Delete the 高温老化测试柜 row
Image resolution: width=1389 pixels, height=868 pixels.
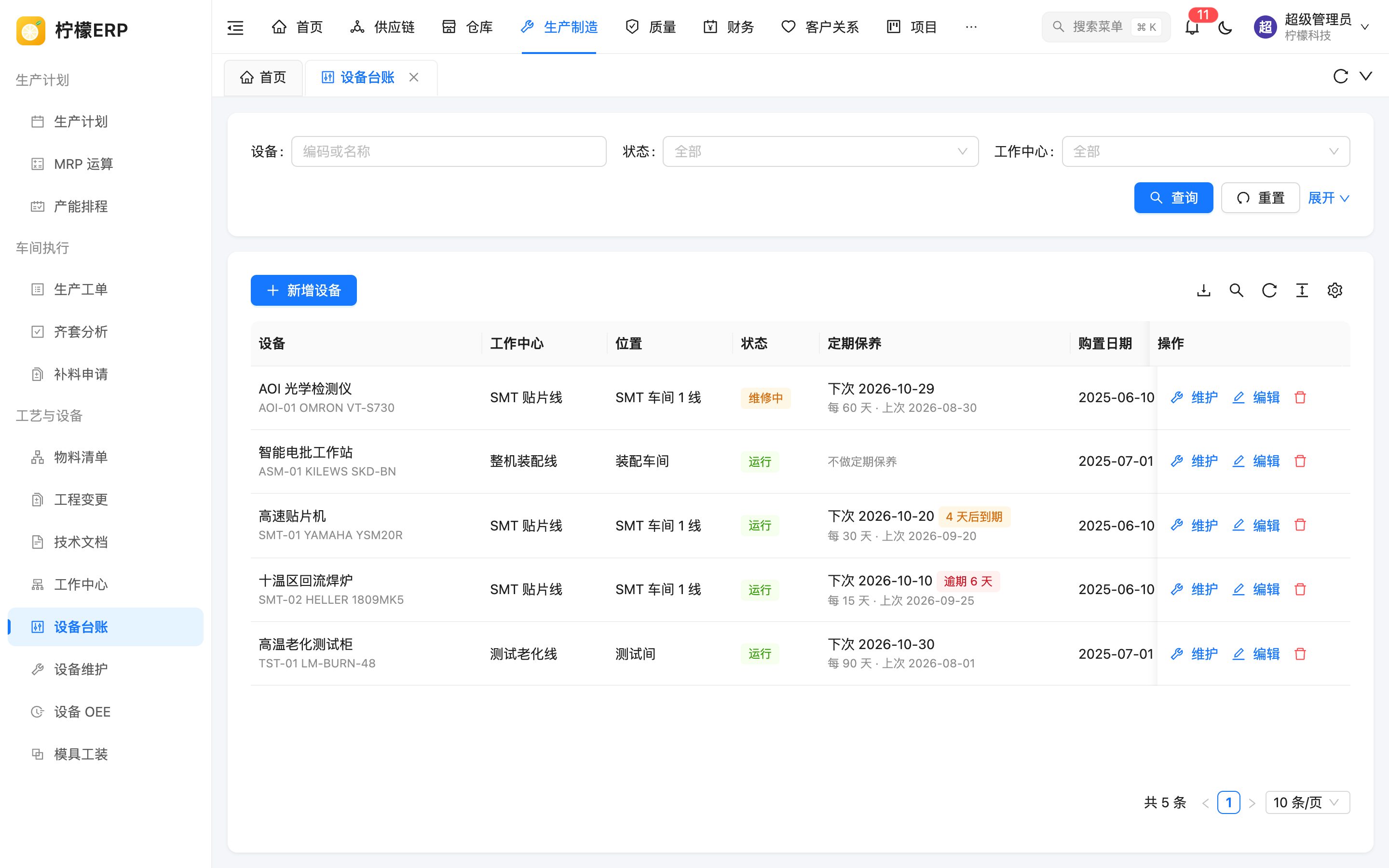pyautogui.click(x=1301, y=654)
